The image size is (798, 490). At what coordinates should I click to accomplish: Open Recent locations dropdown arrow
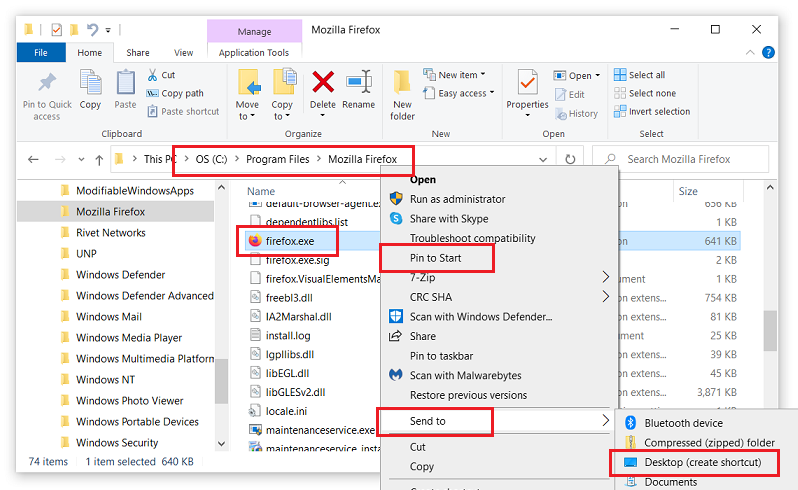(x=81, y=160)
